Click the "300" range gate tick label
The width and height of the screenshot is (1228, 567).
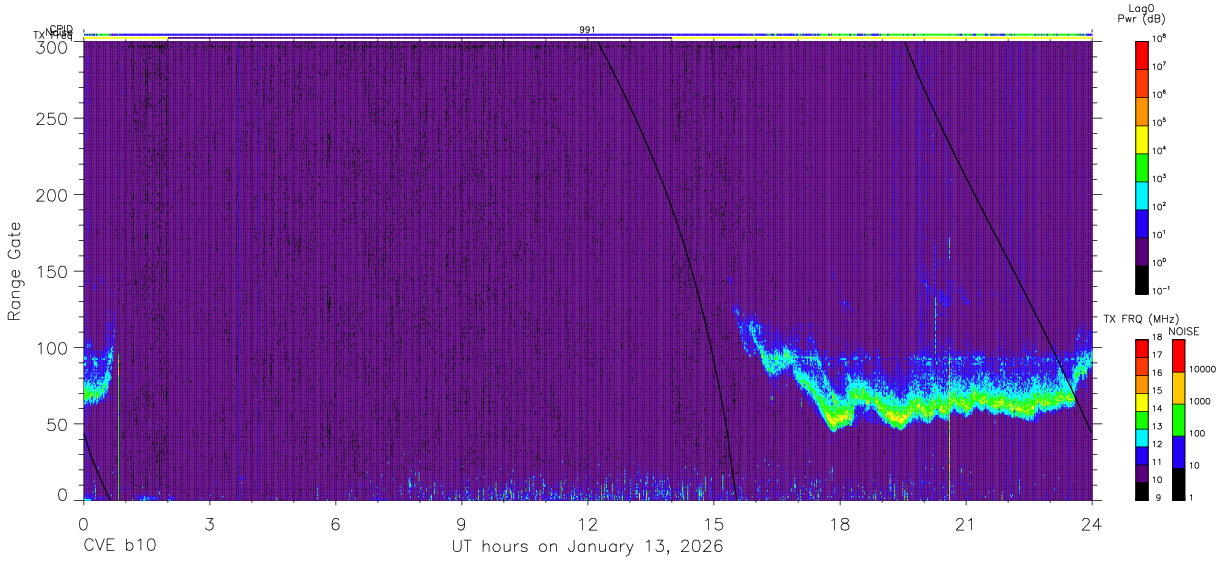click(x=53, y=47)
